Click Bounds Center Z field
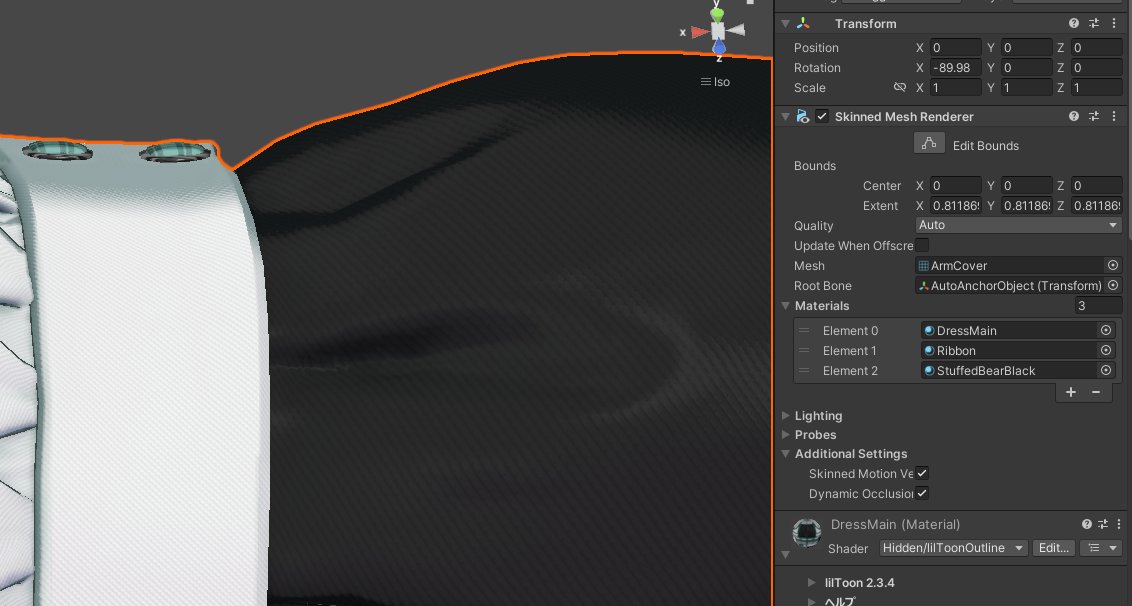 coord(1096,186)
